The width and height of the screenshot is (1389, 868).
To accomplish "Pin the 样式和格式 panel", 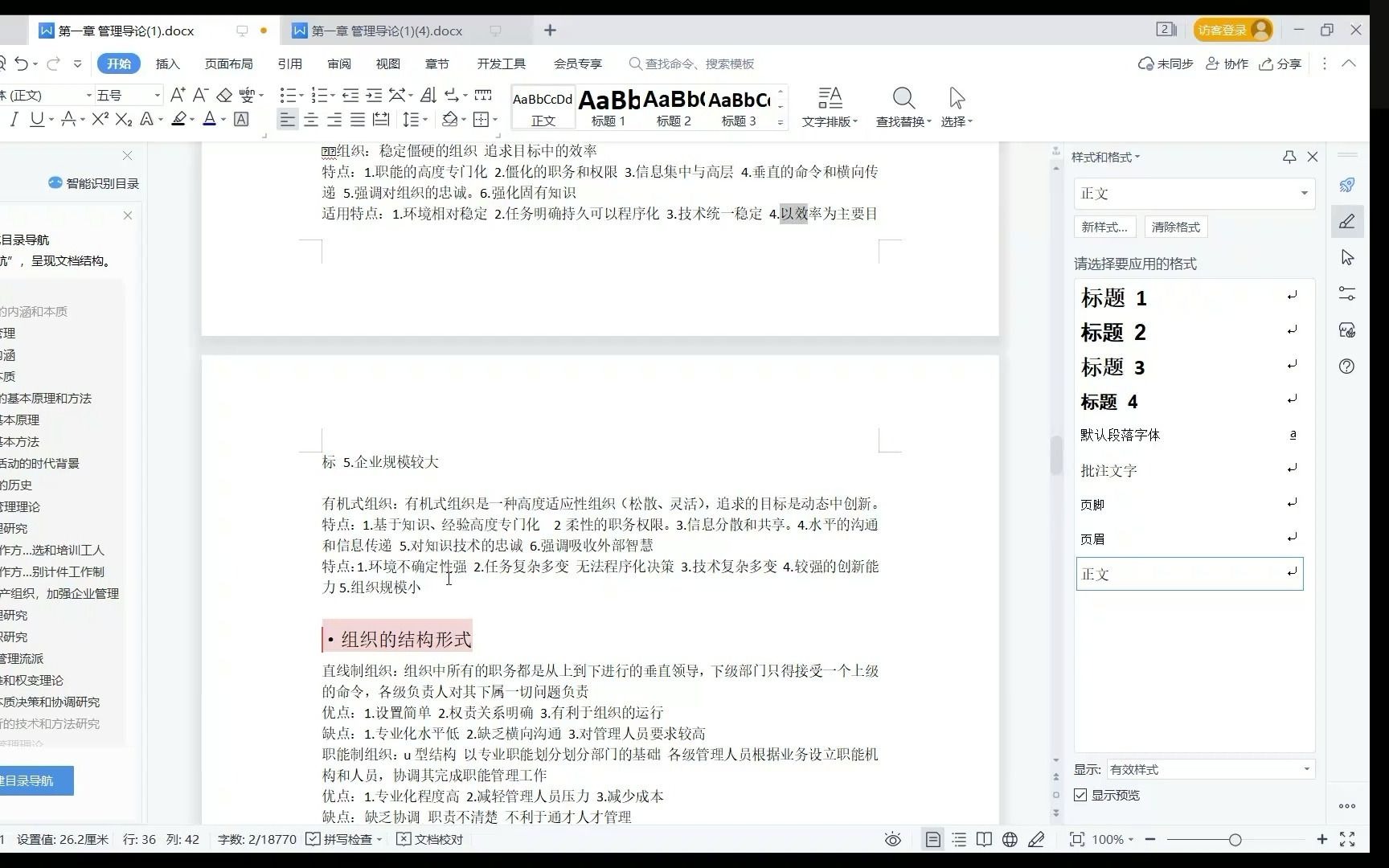I will [x=1289, y=157].
